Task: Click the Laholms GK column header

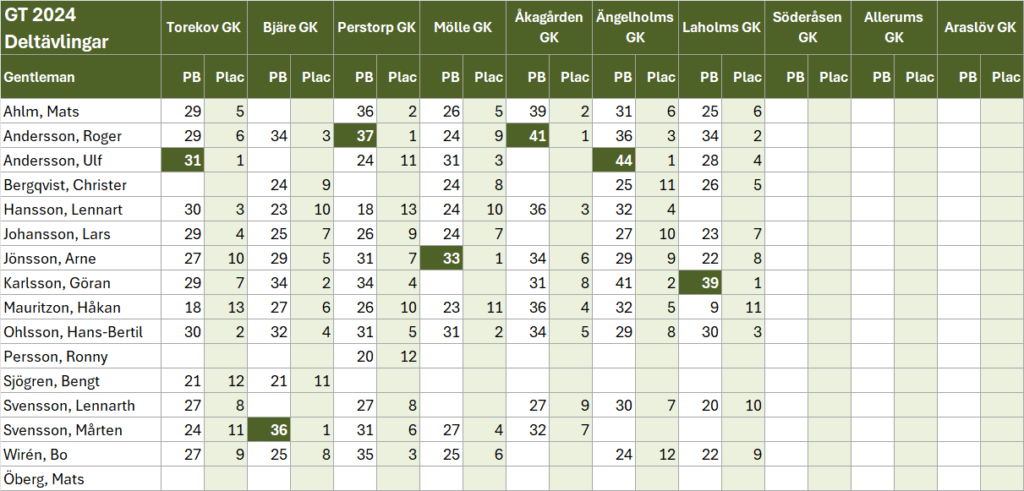Action: pyautogui.click(x=721, y=27)
